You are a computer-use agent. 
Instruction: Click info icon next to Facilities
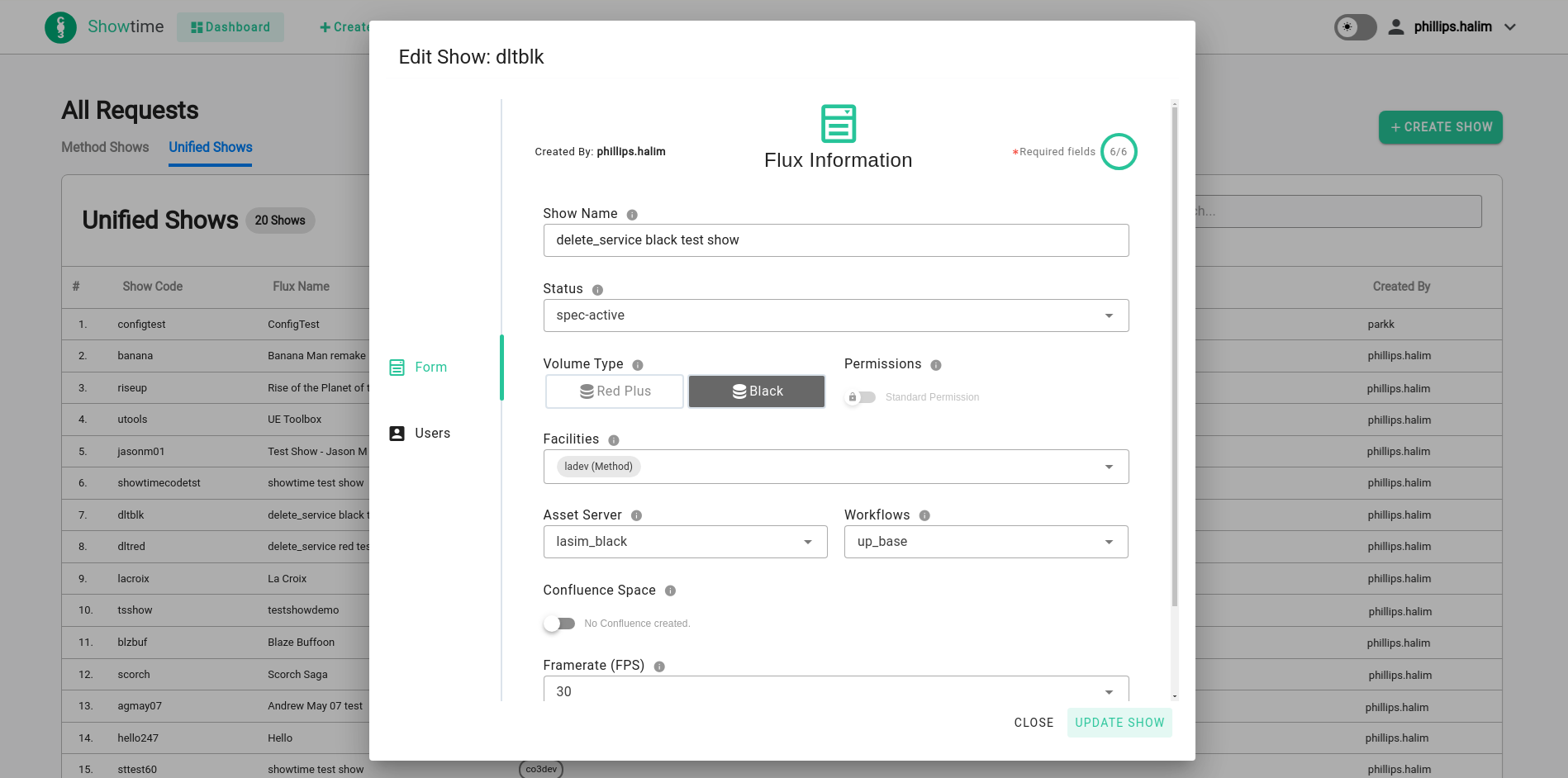614,440
